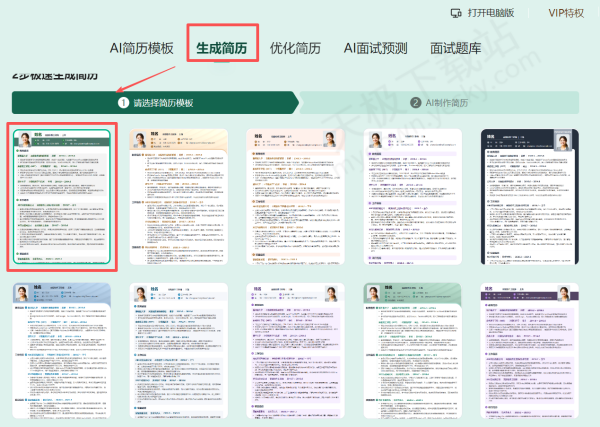Open the AI面试预测 tab

tap(376, 47)
